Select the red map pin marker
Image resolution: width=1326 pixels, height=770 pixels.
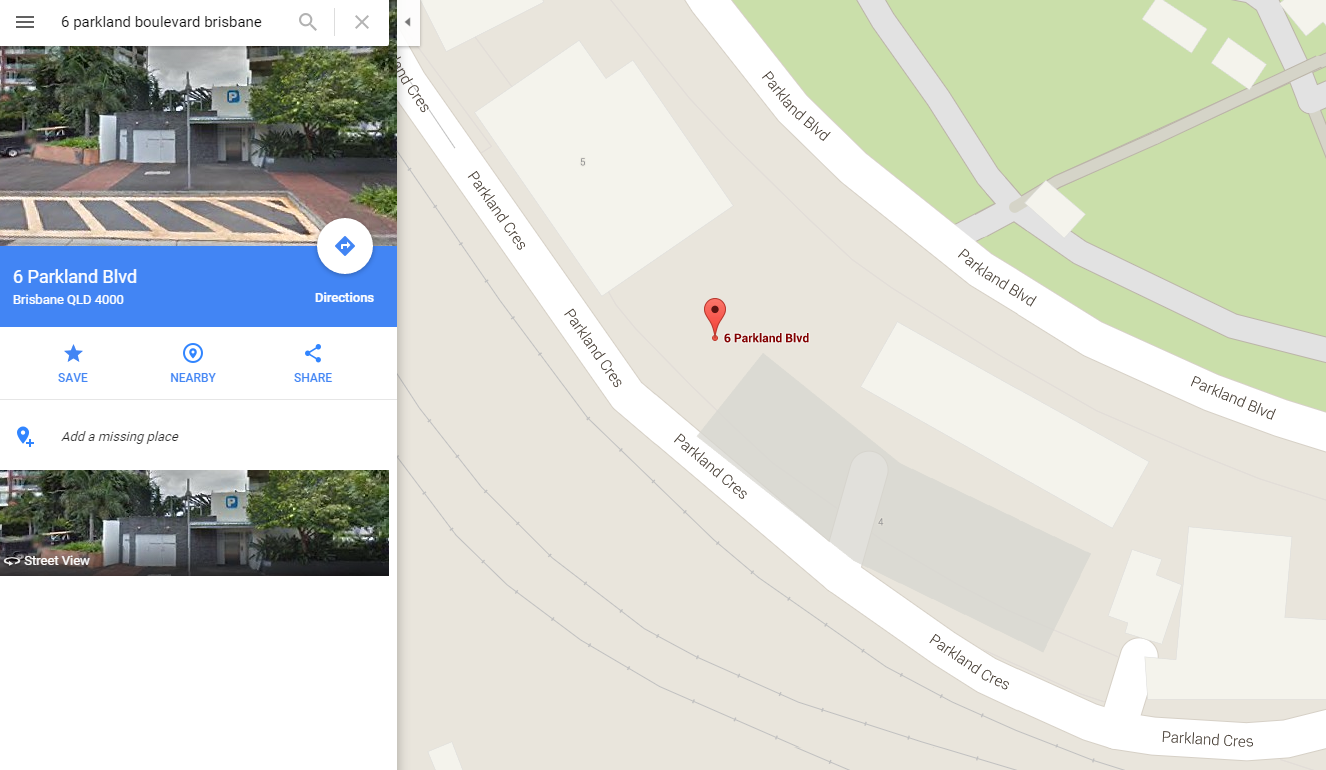(714, 319)
